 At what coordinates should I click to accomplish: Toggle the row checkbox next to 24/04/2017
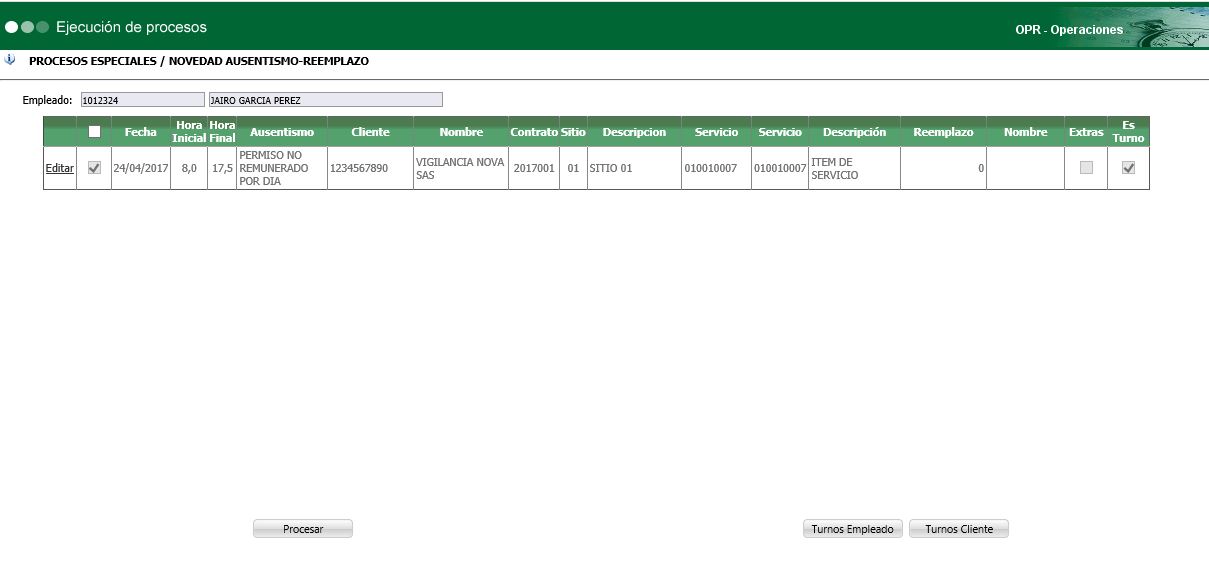[94, 168]
